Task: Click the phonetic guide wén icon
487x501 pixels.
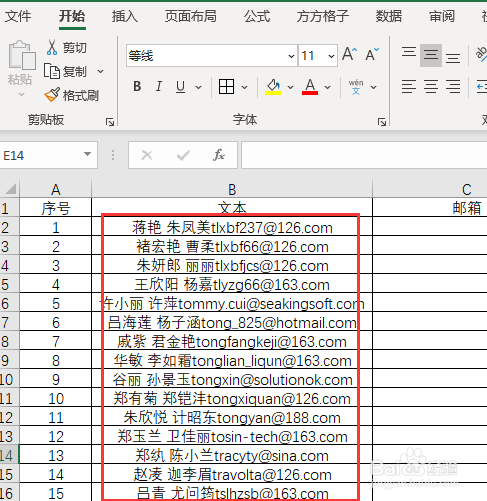Action: tap(356, 87)
